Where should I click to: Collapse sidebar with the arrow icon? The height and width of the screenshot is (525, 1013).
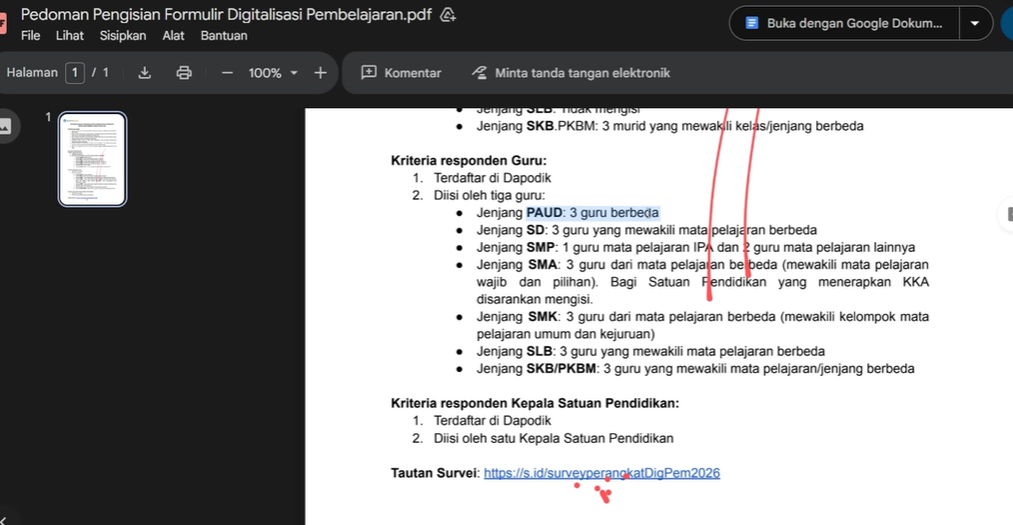pyautogui.click(x=4, y=520)
